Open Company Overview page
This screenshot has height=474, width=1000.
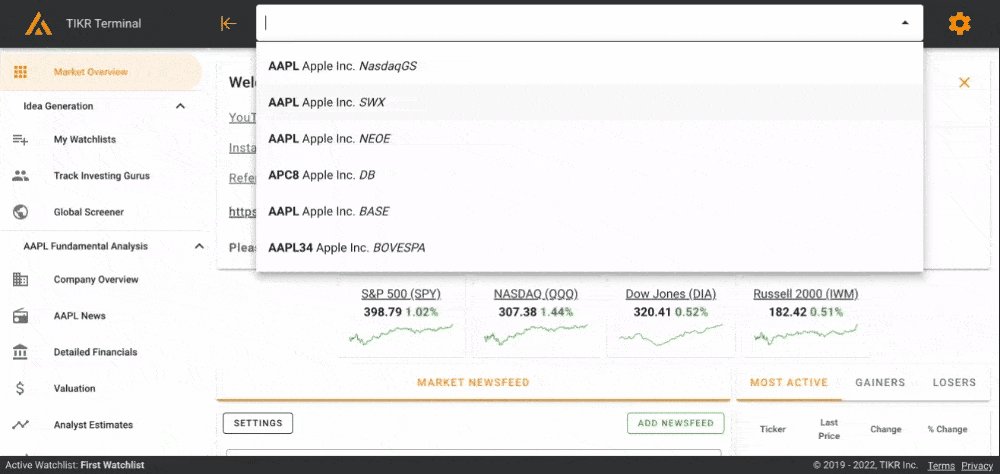96,279
